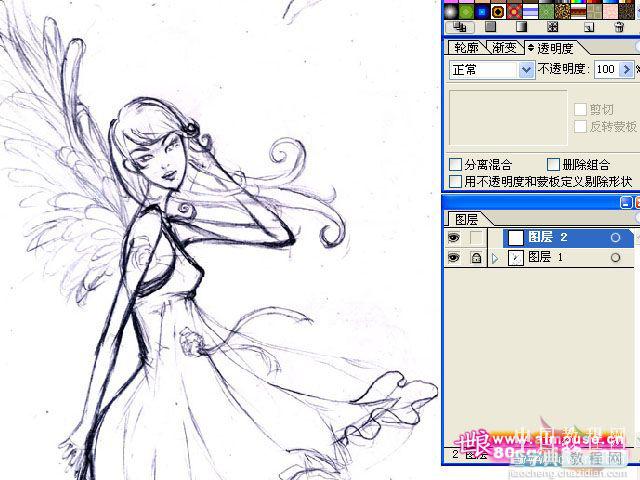Click the Delete Swatch trash icon
640x480 pixels.
[619, 27]
